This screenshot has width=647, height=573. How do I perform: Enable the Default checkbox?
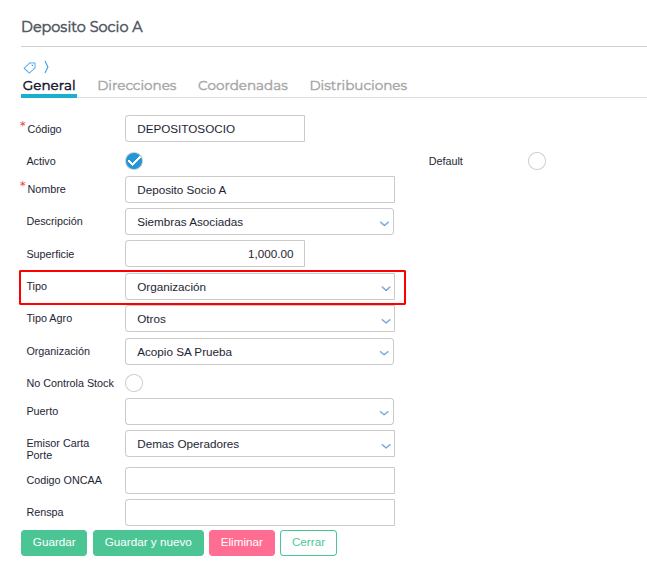tap(537, 161)
